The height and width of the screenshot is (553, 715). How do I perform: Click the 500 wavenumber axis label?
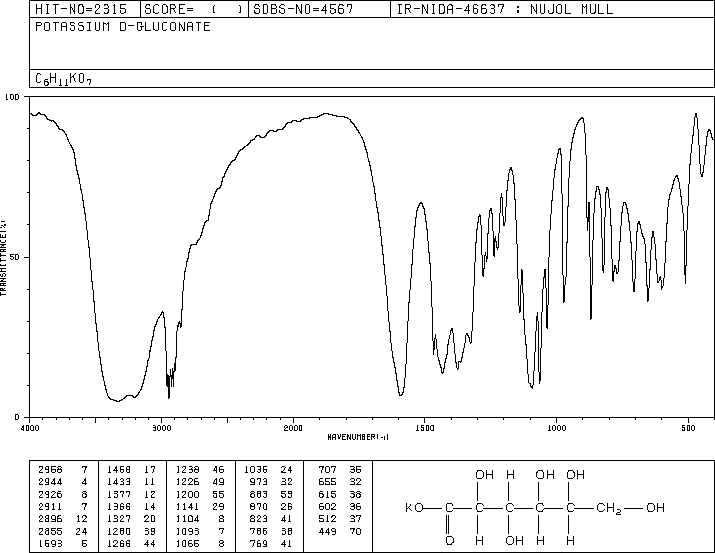[x=688, y=428]
